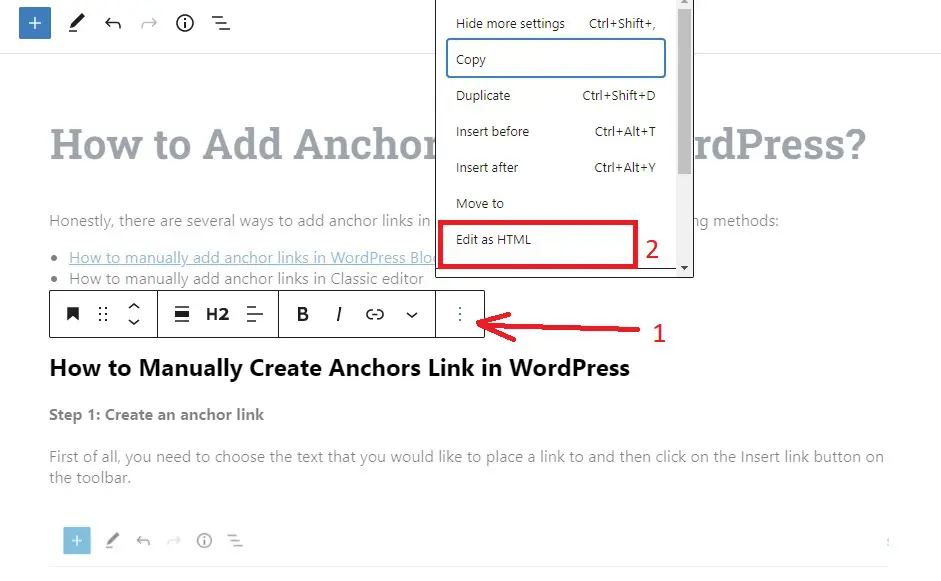
Task: Open document info details in the top toolbar
Action: click(185, 23)
